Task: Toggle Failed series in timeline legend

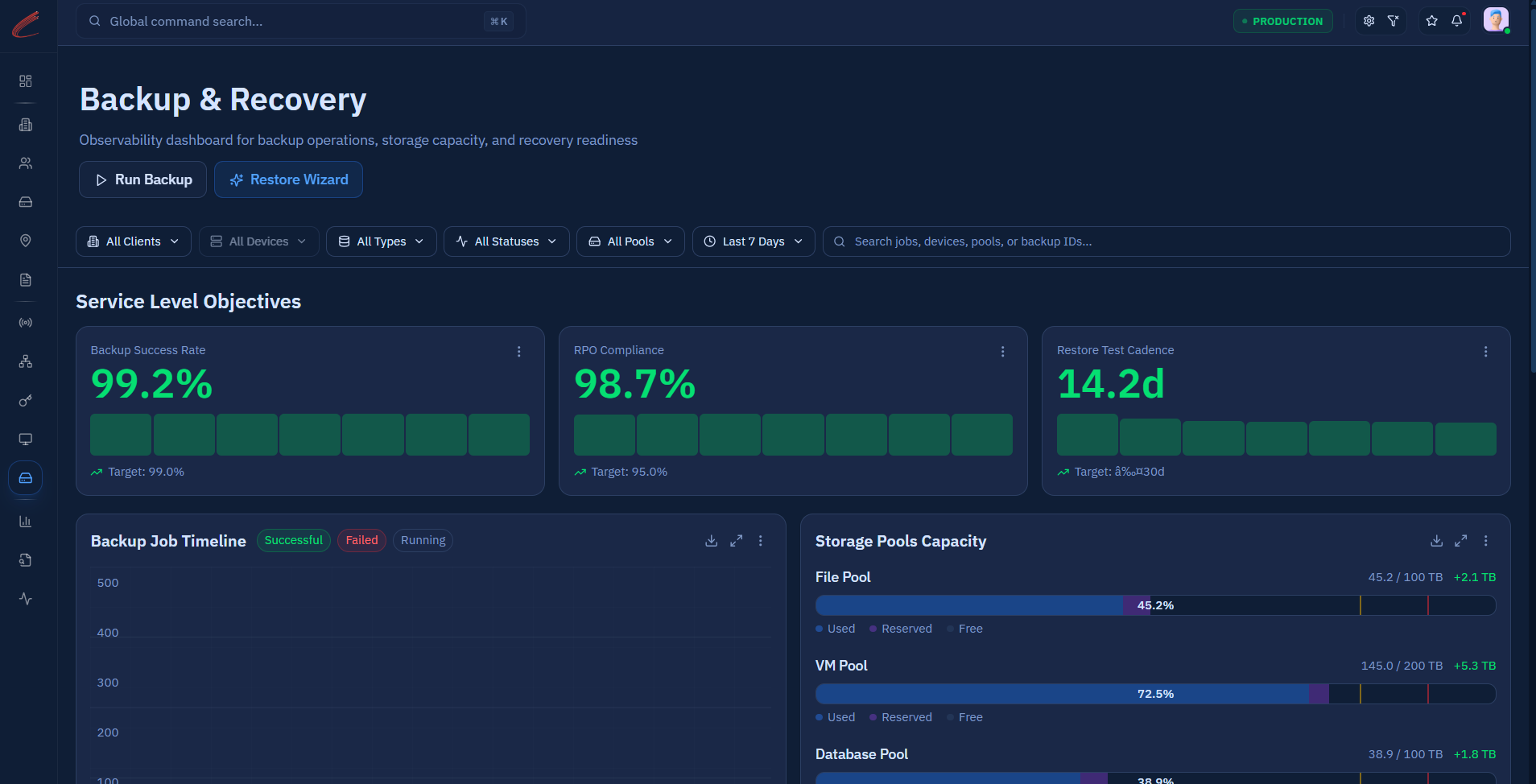Action: click(x=362, y=540)
